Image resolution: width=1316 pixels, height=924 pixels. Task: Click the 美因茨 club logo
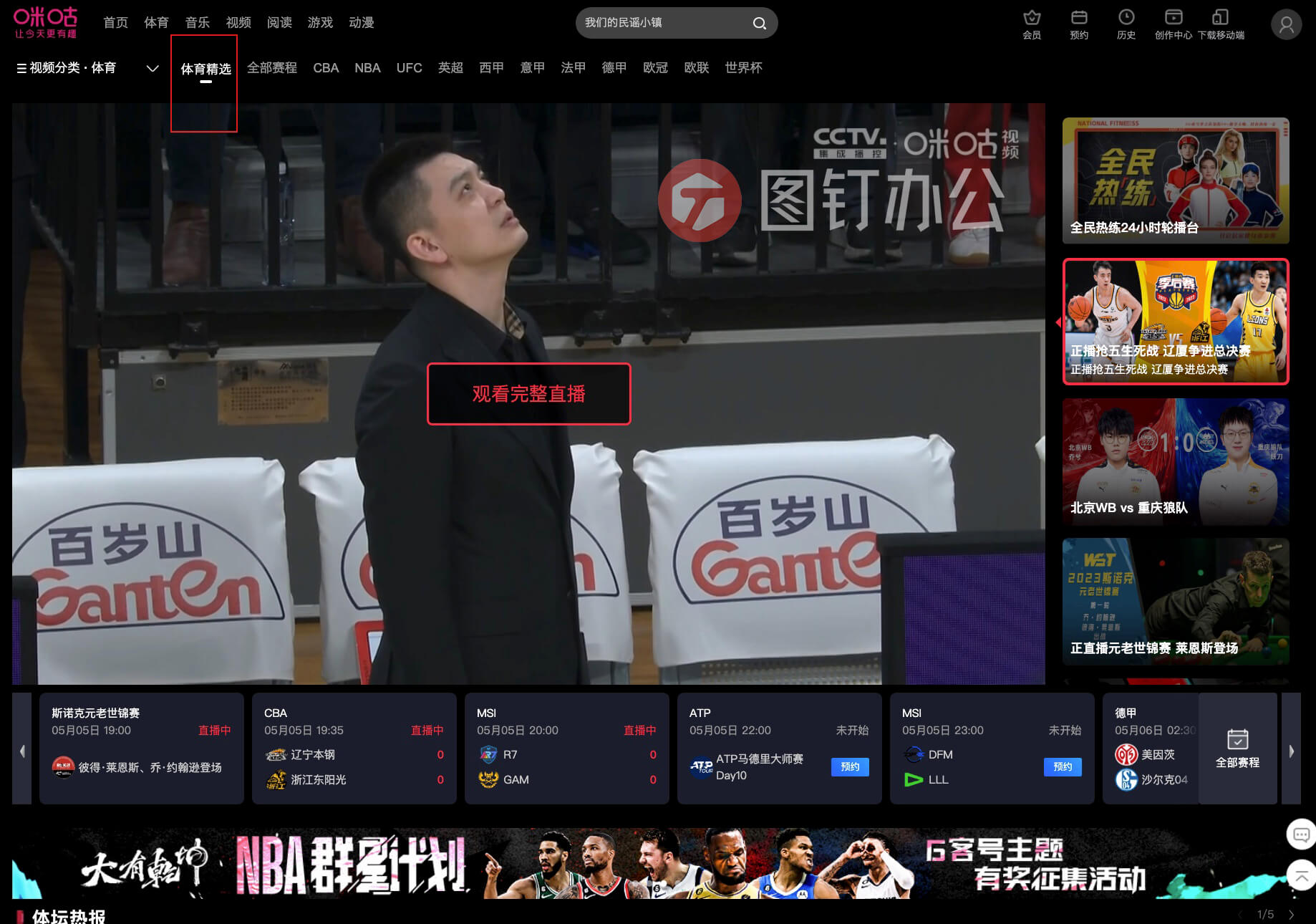tap(1126, 754)
